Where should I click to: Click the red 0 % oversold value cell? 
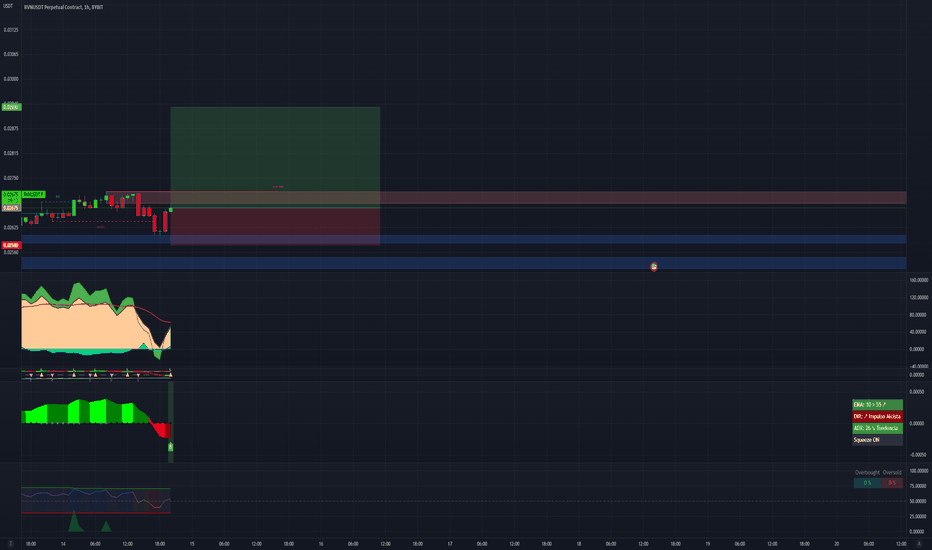(x=892, y=483)
